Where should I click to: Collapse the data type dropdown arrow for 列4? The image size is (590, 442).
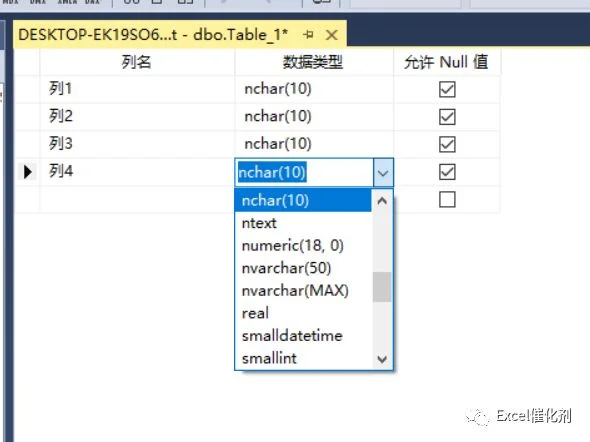point(383,173)
